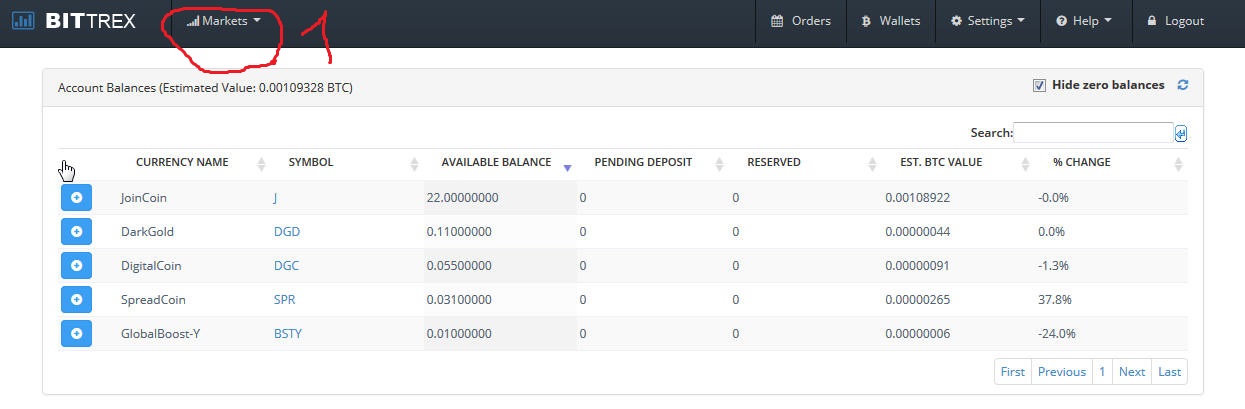Click the plus button for DigitalCoin

[76, 265]
